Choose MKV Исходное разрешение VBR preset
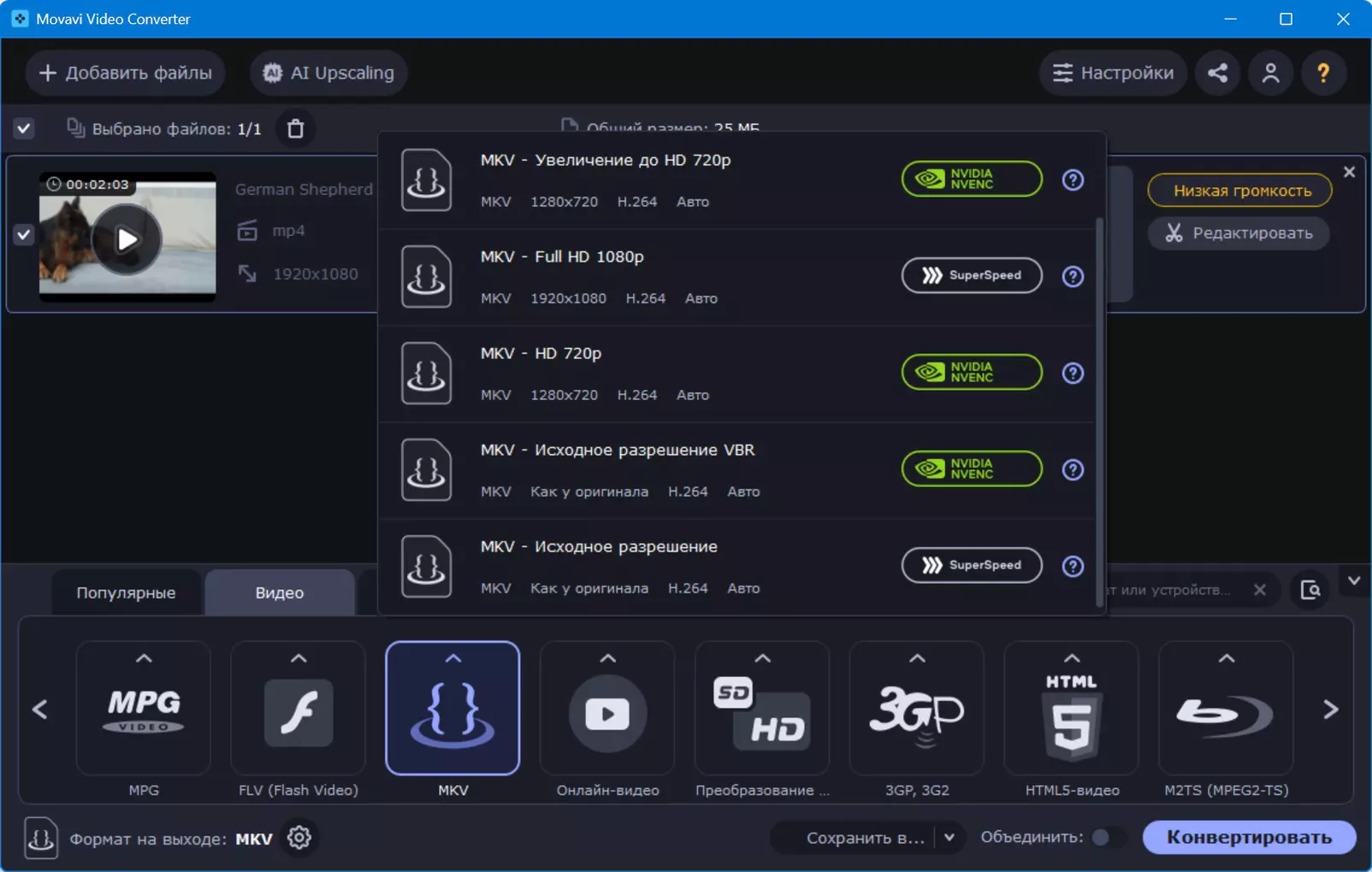 pos(736,469)
